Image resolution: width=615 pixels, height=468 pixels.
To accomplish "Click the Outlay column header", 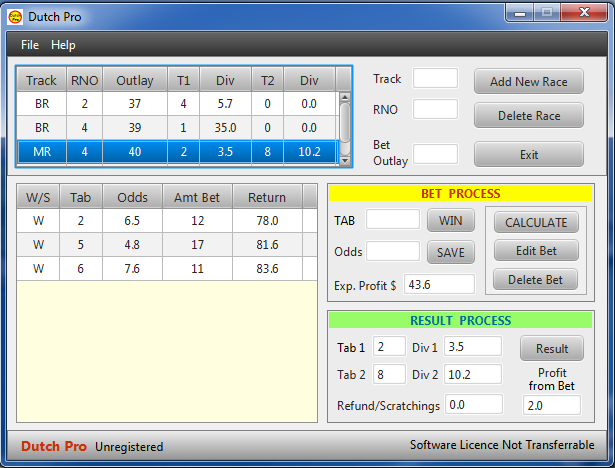I will coord(135,80).
